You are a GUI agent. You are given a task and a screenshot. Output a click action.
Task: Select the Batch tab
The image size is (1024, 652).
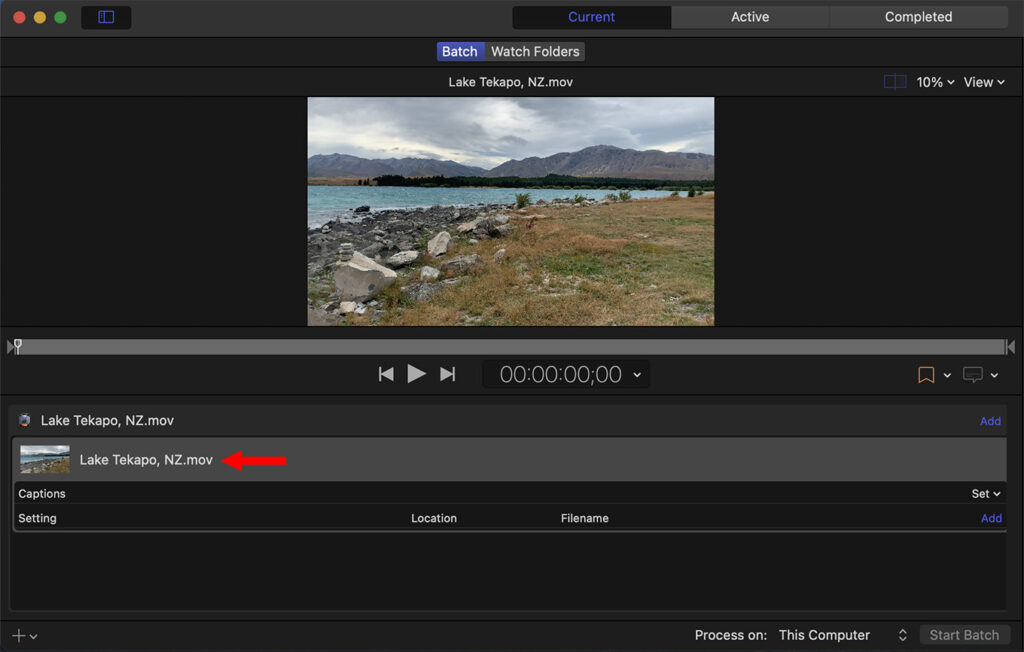tap(460, 51)
